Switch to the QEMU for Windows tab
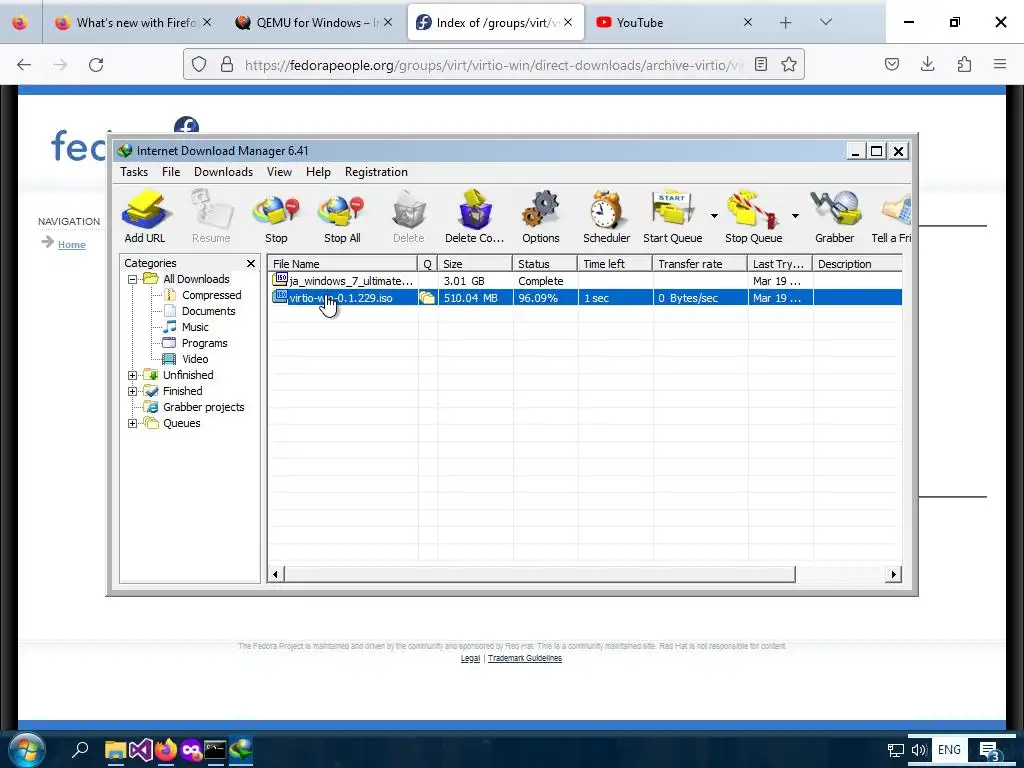Image resolution: width=1024 pixels, height=768 pixels. pyautogui.click(x=315, y=22)
